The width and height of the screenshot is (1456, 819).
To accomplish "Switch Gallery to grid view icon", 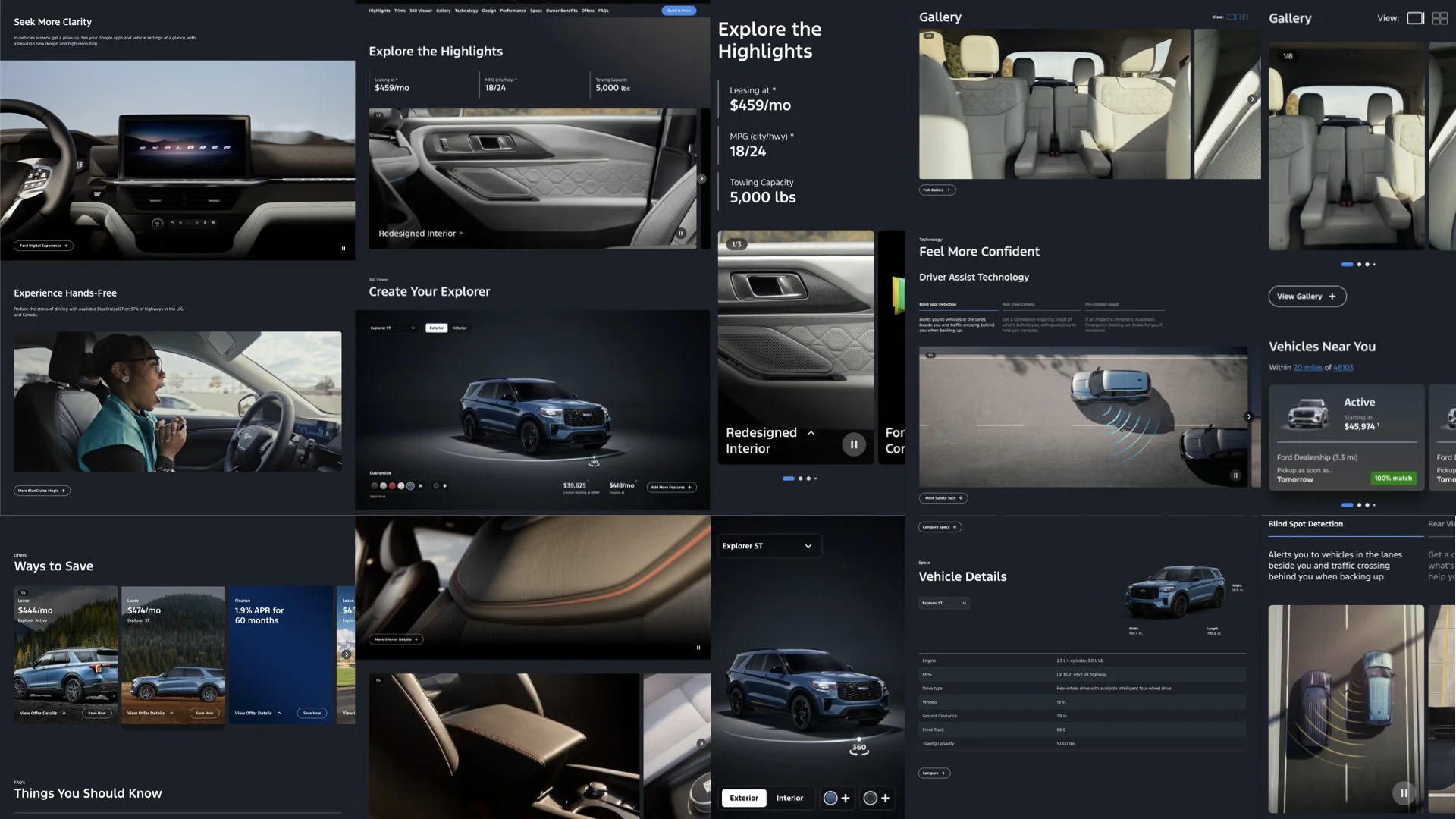I will pos(1439,18).
